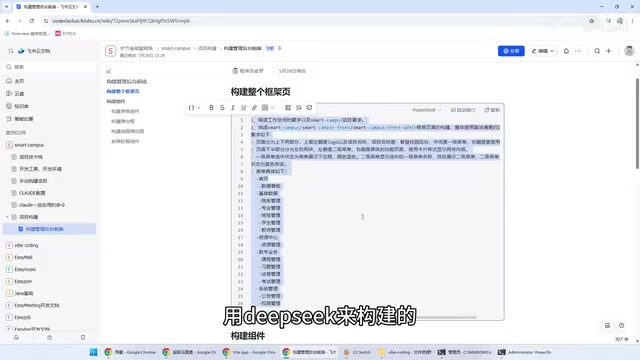This screenshot has width=640, height=360.
Task: Open EasyMeeting开发文档 in sidebar
Action: tap(37, 305)
